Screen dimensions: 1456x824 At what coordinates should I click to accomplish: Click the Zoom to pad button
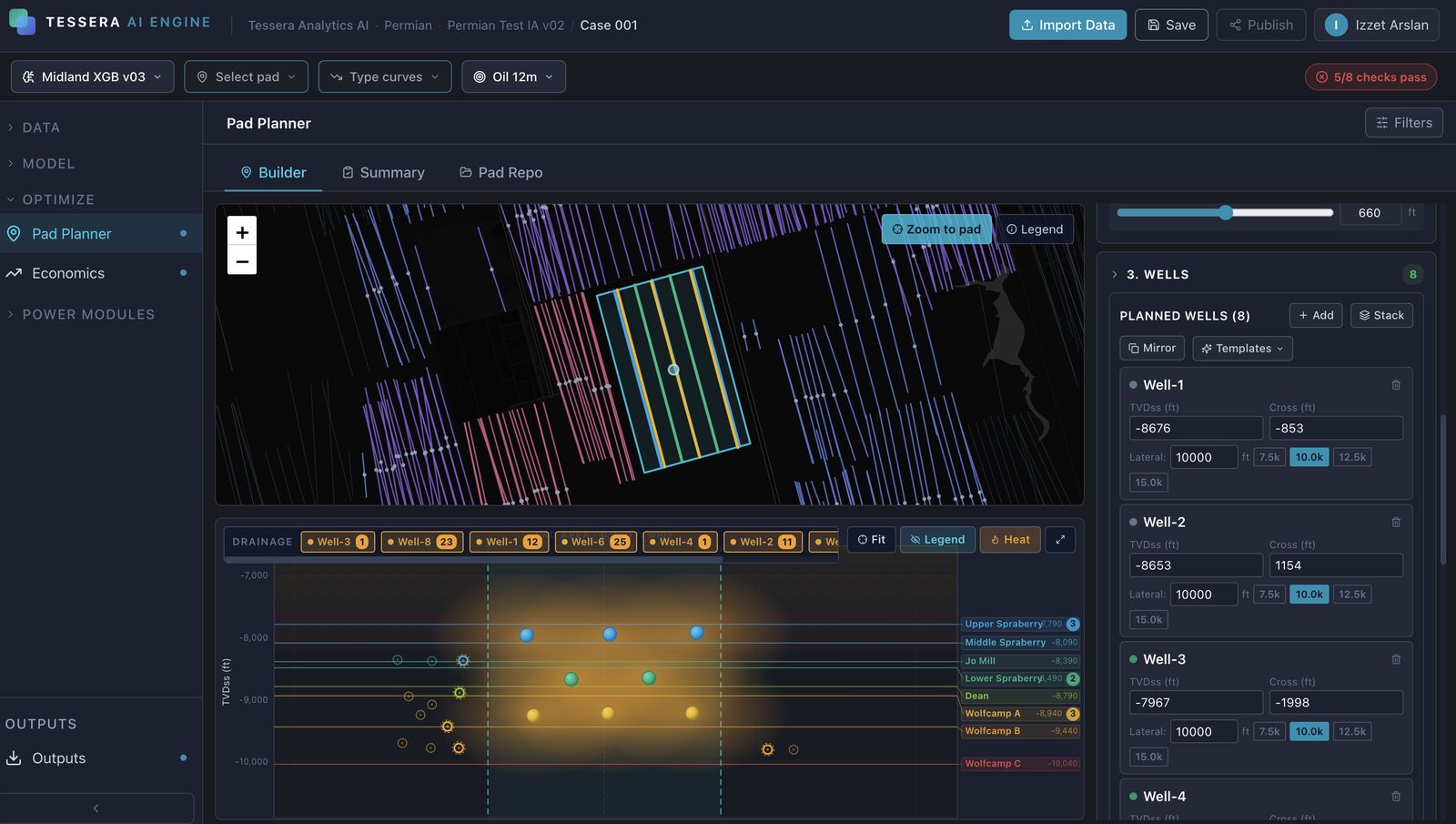[936, 229]
